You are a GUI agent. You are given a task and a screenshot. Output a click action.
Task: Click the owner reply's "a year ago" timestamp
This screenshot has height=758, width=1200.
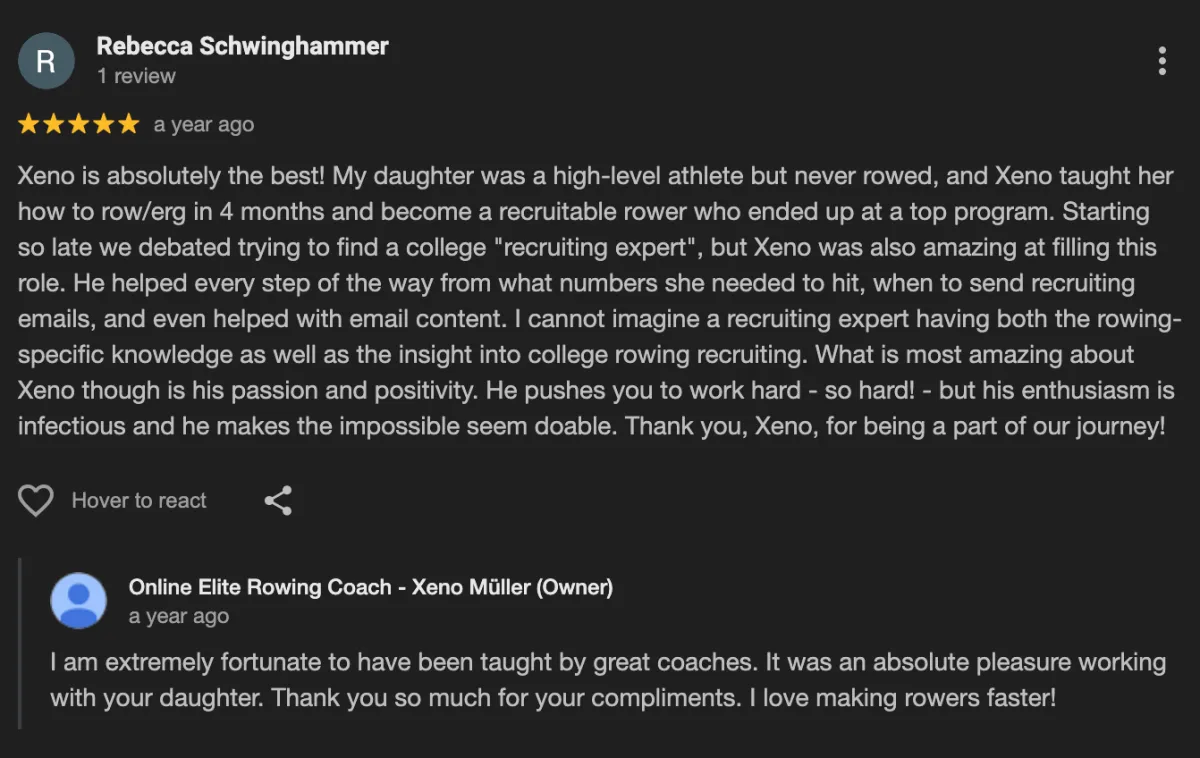click(x=179, y=617)
